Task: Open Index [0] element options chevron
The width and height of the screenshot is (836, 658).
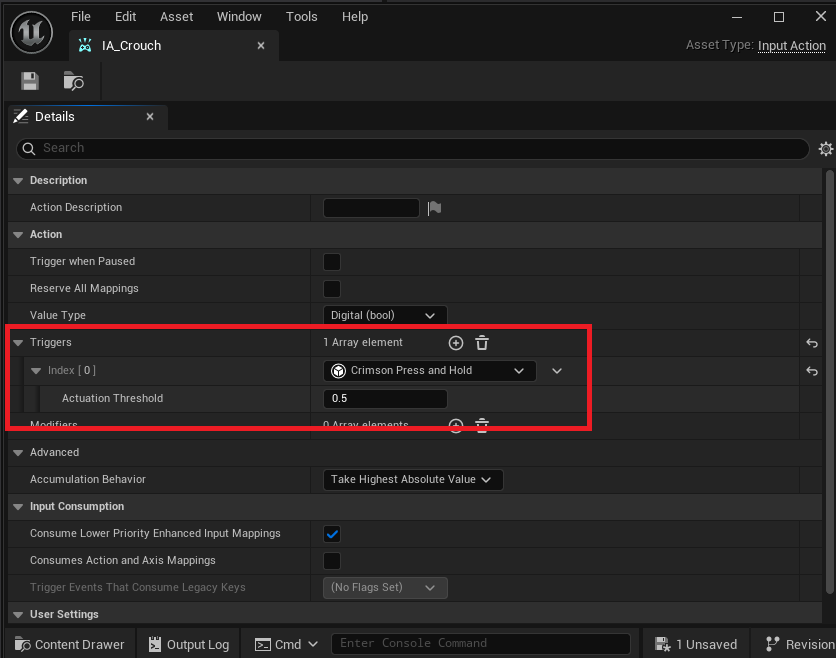Action: pos(557,371)
